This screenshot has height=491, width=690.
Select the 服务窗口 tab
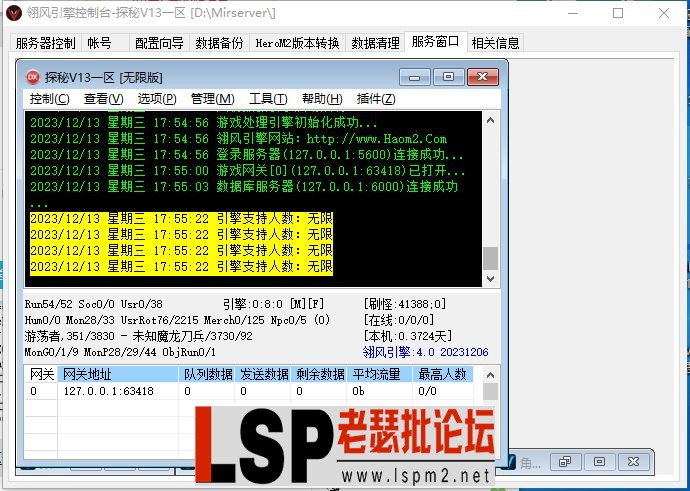(435, 42)
